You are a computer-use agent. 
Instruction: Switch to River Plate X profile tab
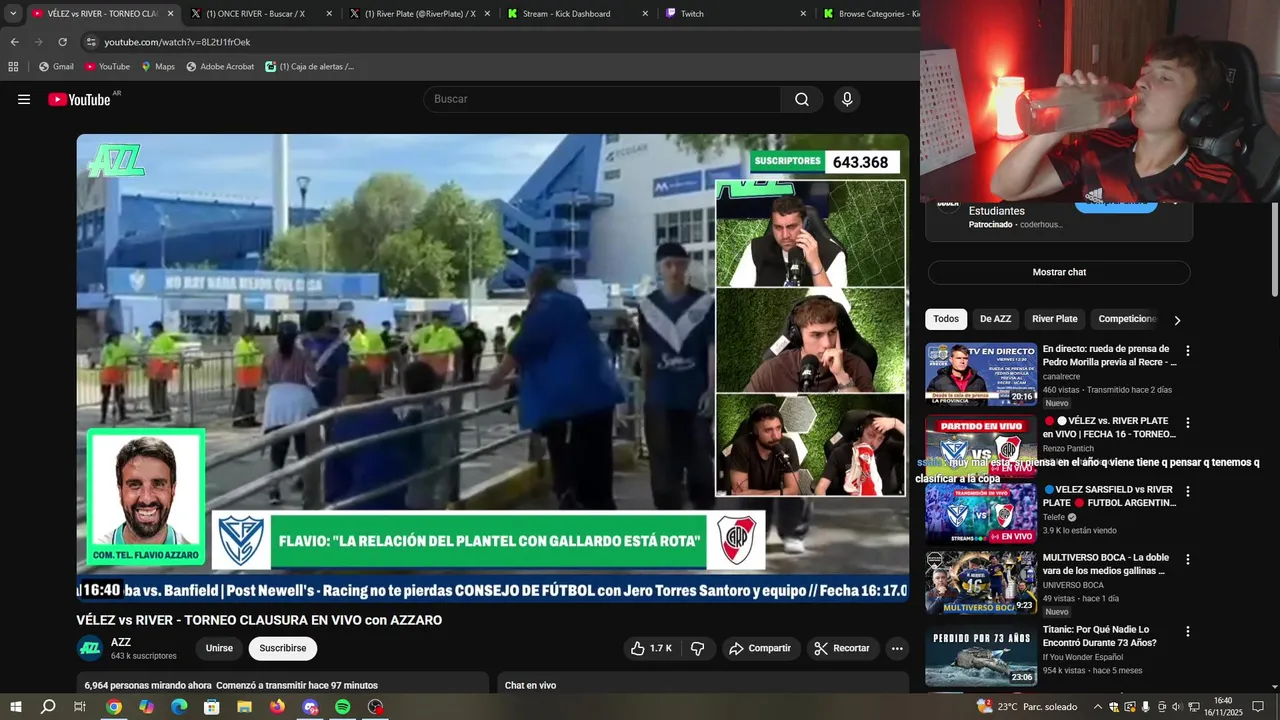tap(420, 14)
